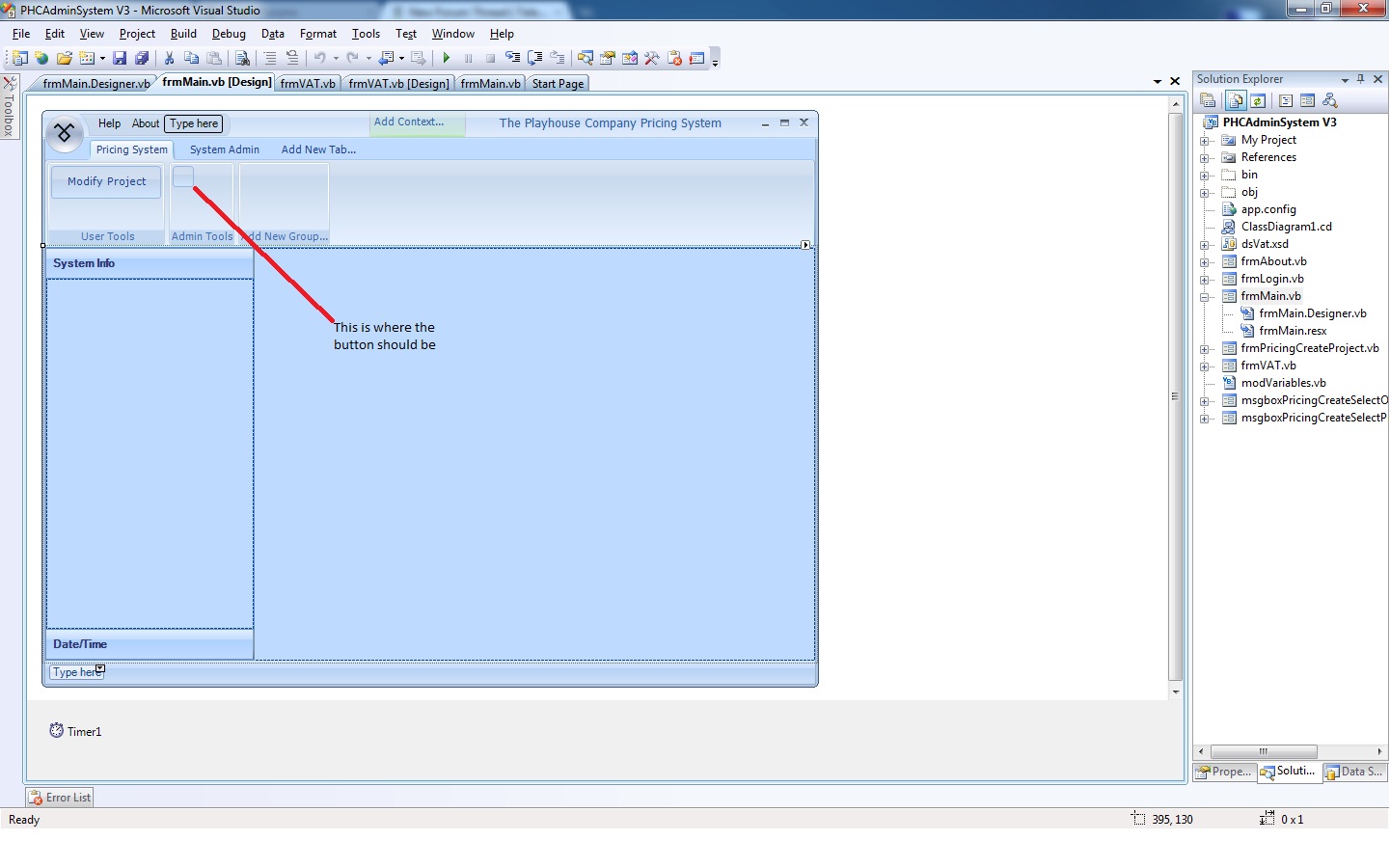Open the Build menu
Viewport: 1390px width, 868px height.
coord(183,34)
